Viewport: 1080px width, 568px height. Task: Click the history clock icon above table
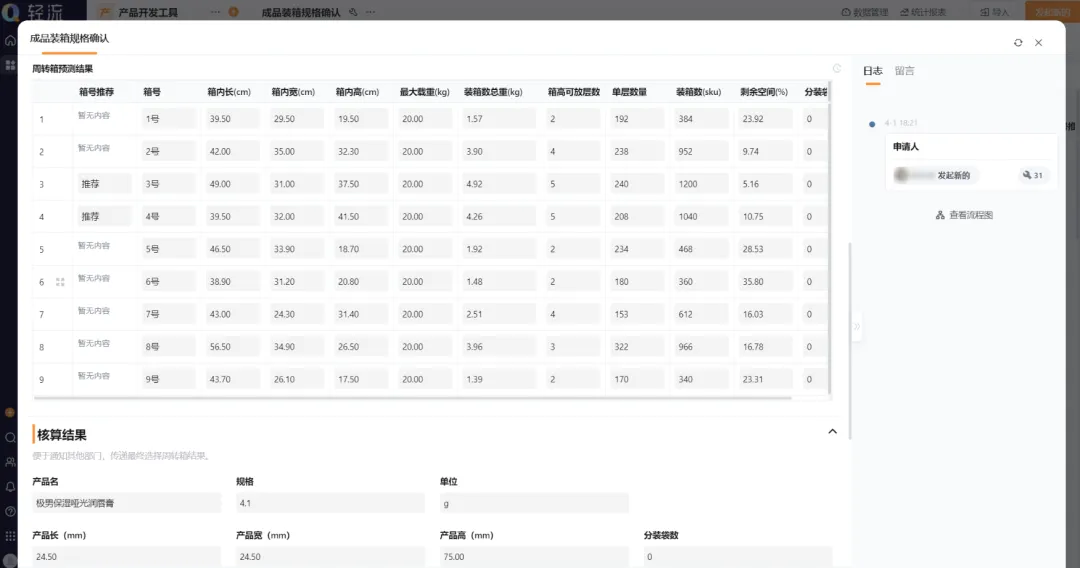pyautogui.click(x=837, y=69)
